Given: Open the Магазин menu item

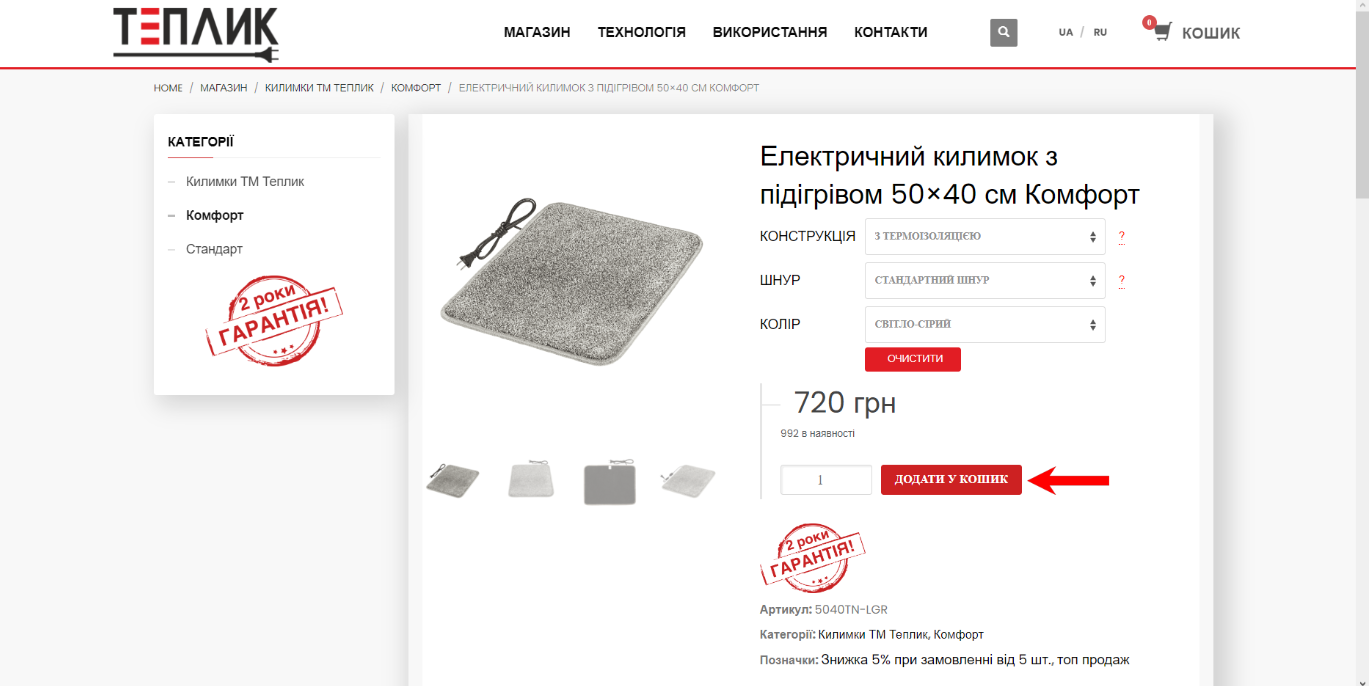Looking at the screenshot, I should (x=537, y=32).
